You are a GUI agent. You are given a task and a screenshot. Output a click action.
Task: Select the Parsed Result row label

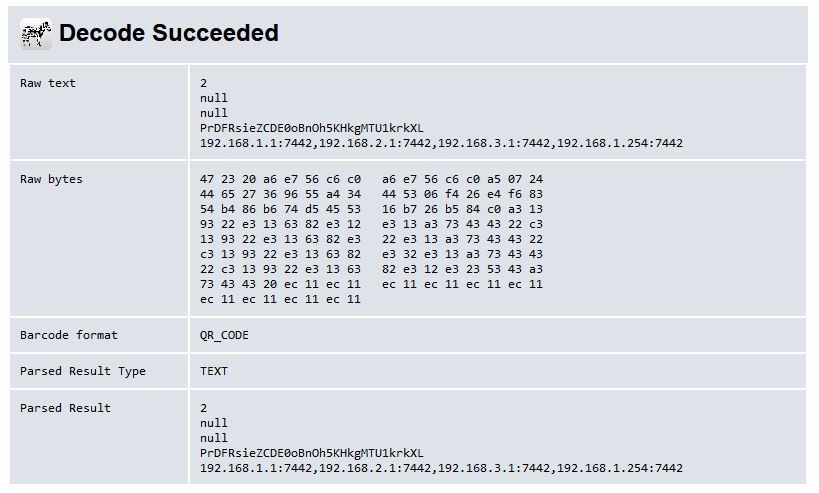coord(65,408)
